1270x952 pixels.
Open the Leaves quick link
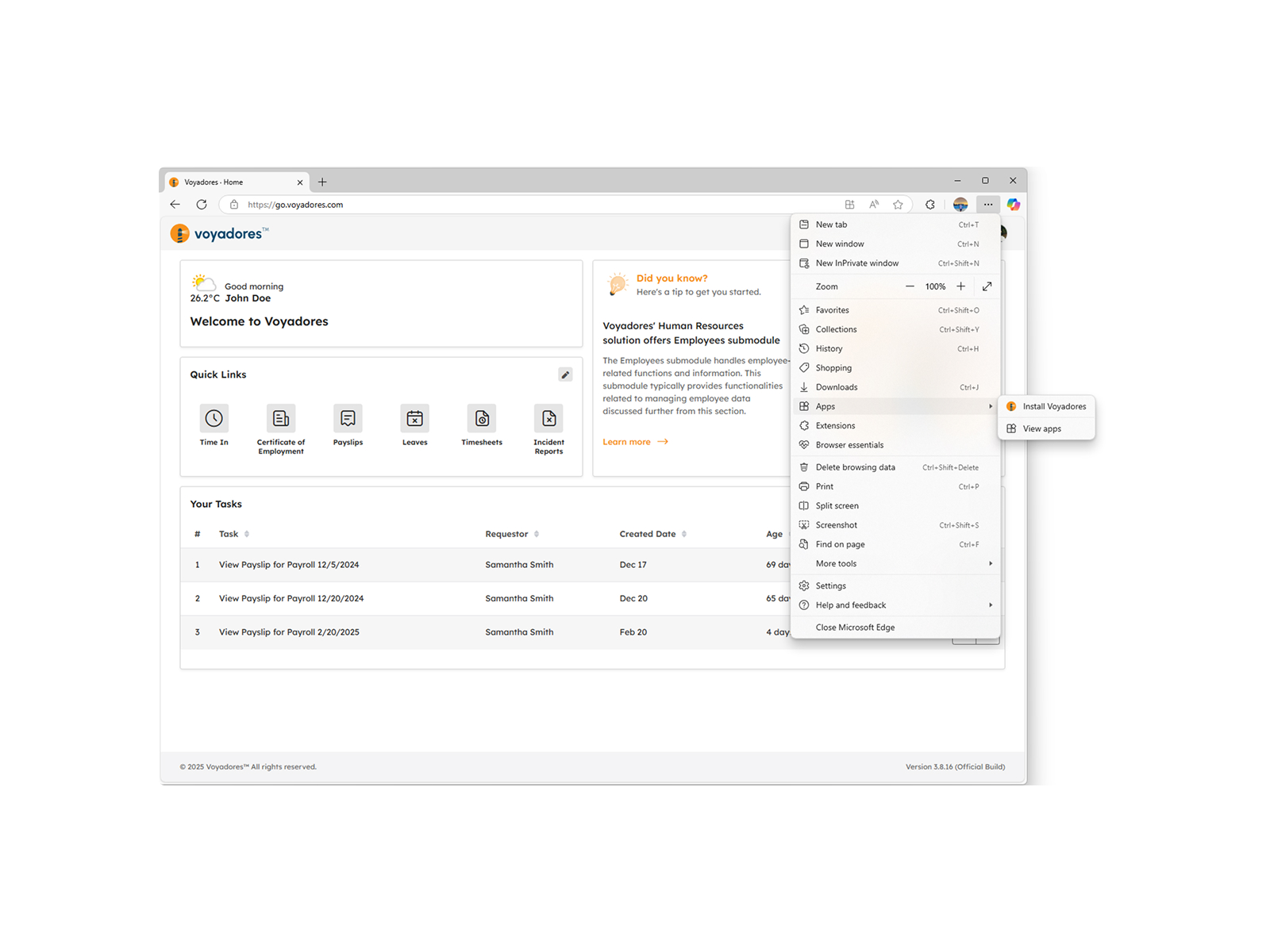click(415, 426)
